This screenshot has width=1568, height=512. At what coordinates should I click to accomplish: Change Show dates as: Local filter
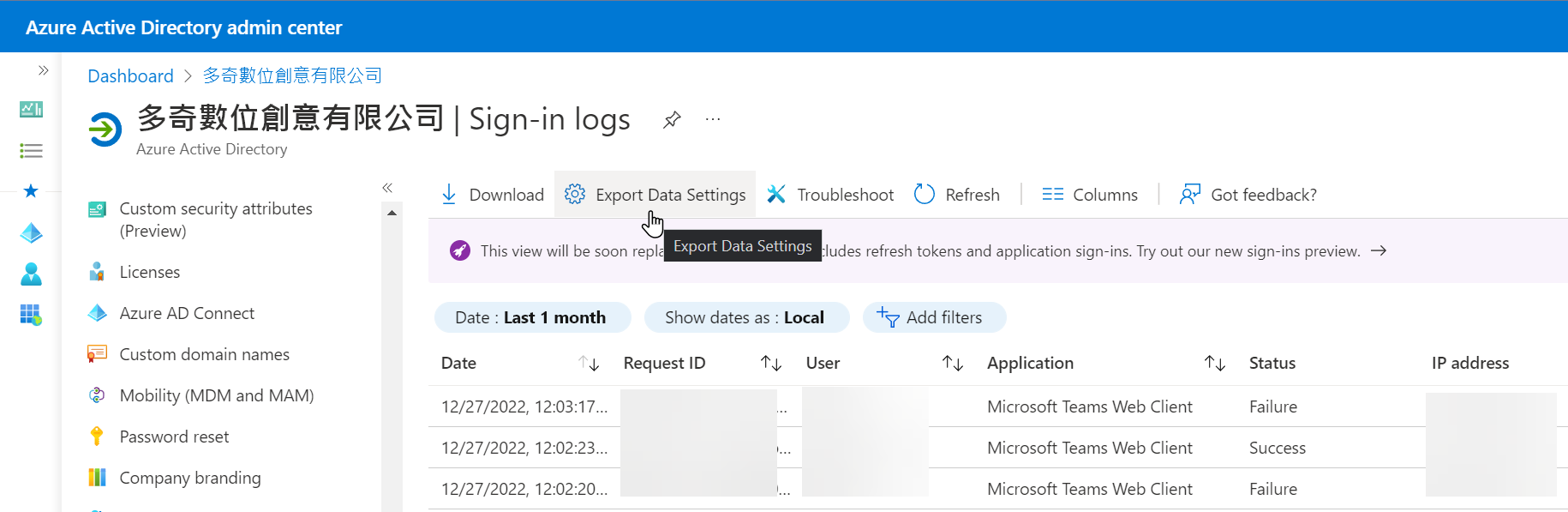pos(746,317)
